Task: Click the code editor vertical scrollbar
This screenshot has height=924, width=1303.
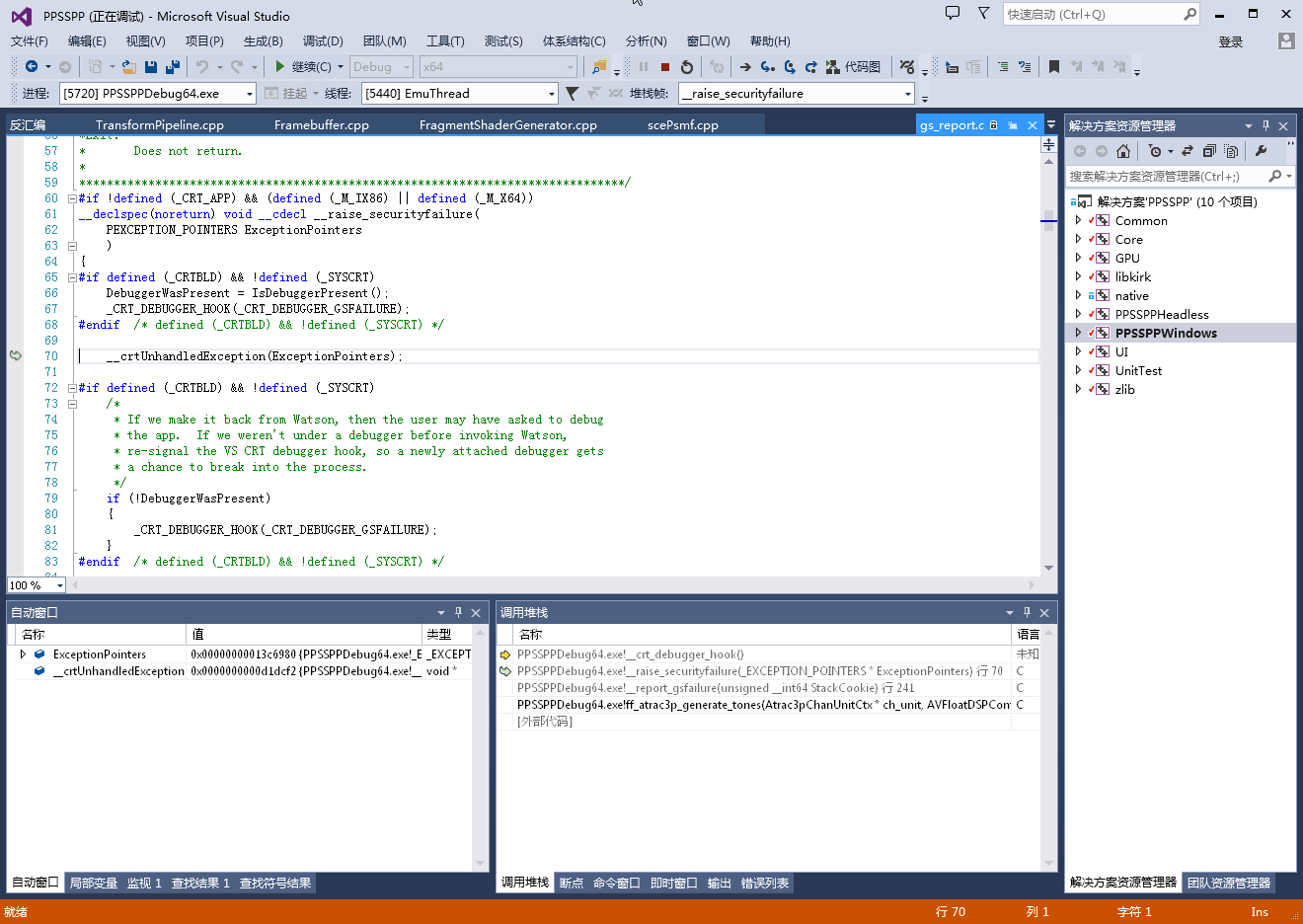Action: click(x=1048, y=365)
